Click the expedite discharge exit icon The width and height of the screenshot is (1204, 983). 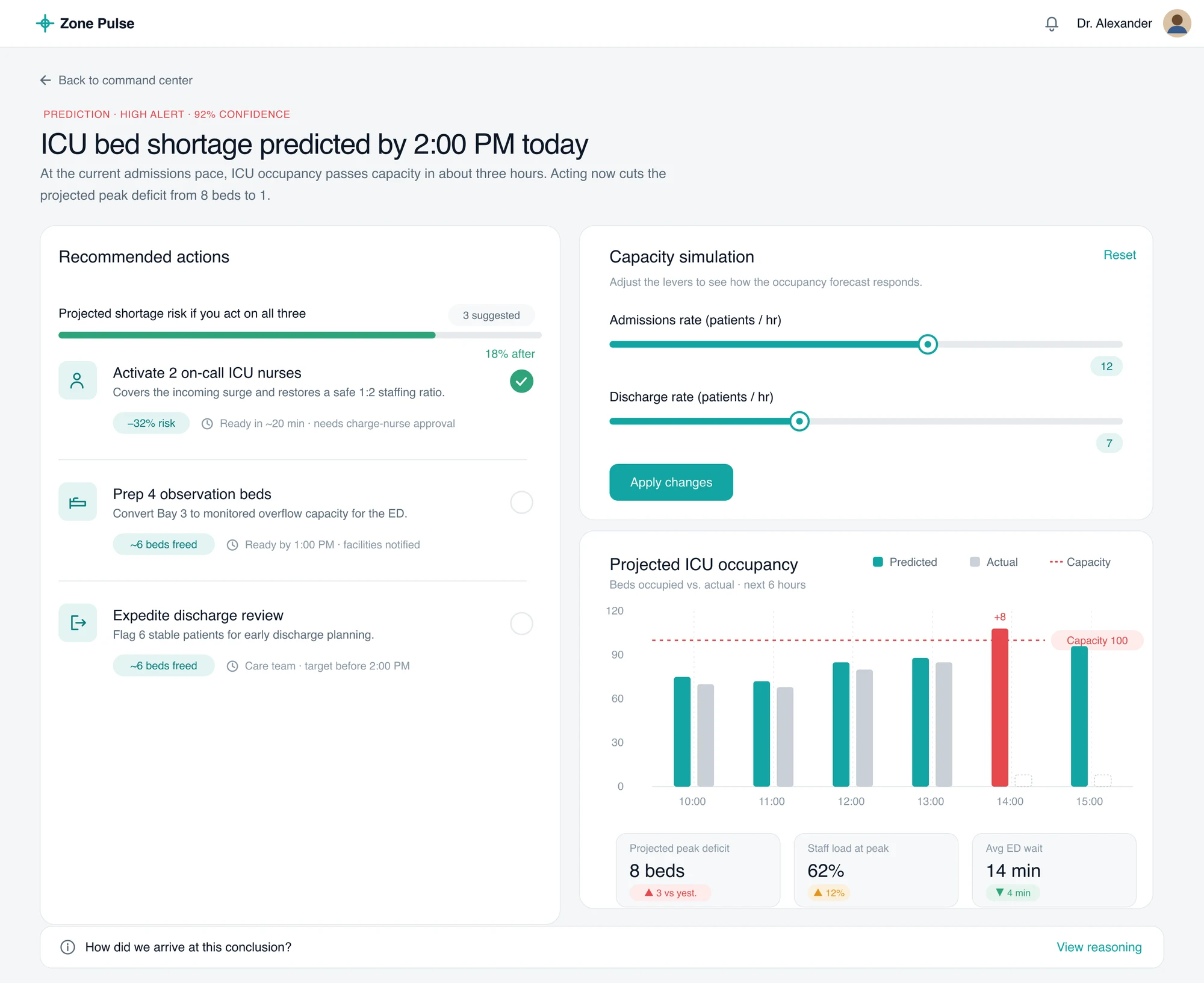[x=78, y=622]
